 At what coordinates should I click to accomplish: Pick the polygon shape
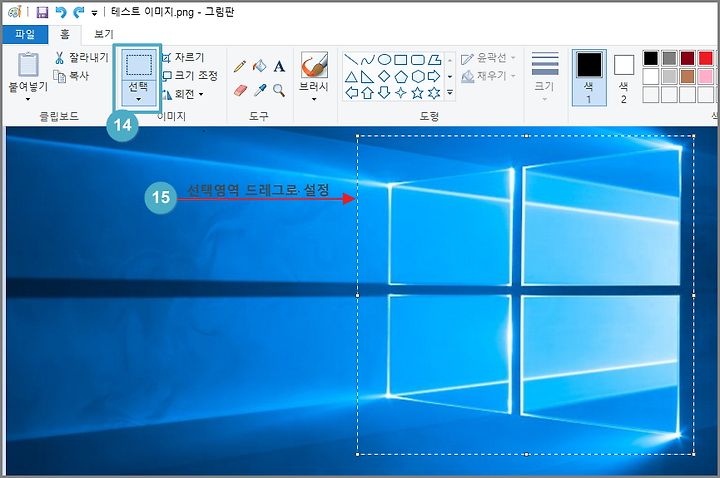click(x=434, y=60)
